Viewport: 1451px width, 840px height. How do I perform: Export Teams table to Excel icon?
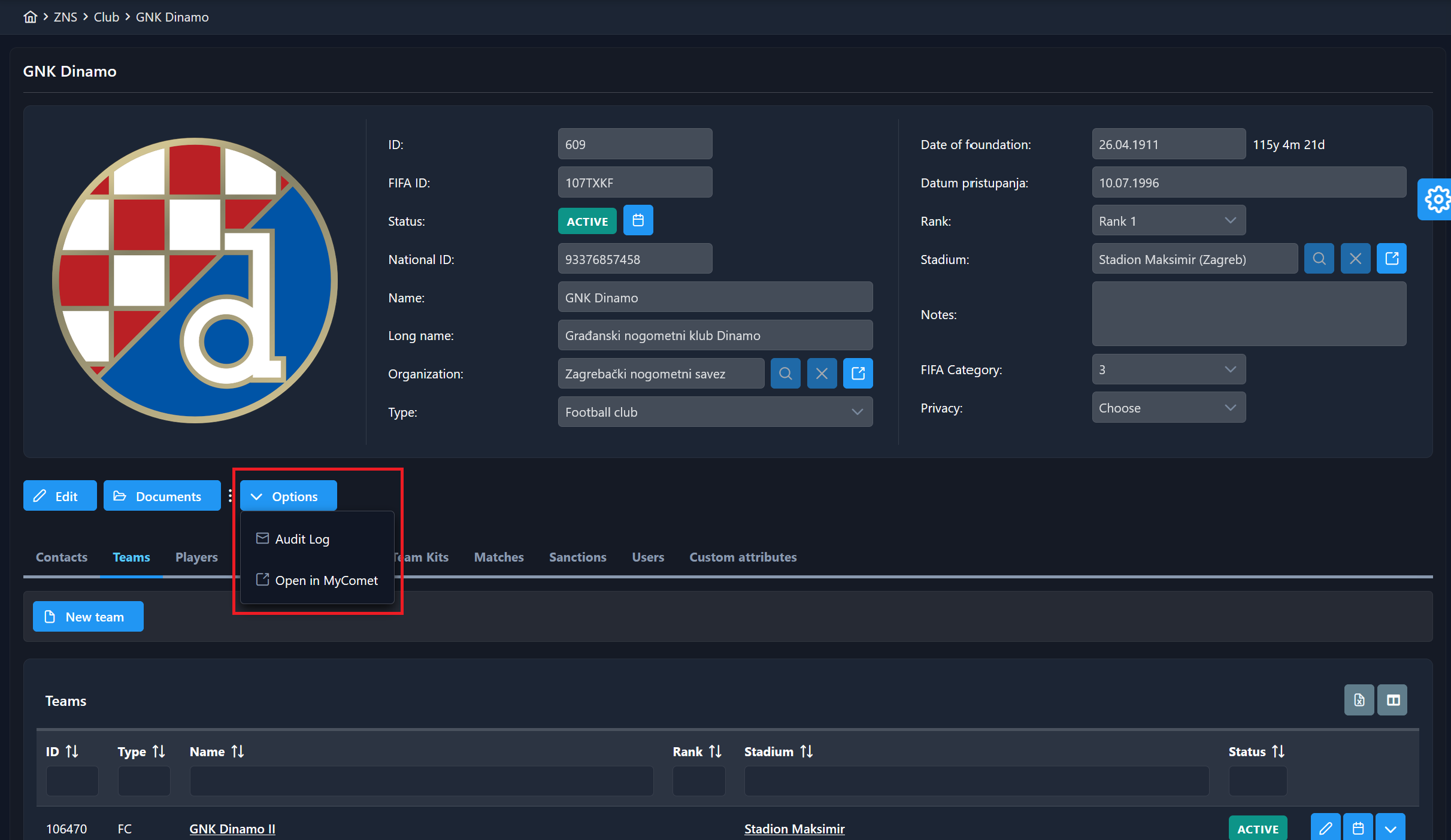pos(1359,700)
